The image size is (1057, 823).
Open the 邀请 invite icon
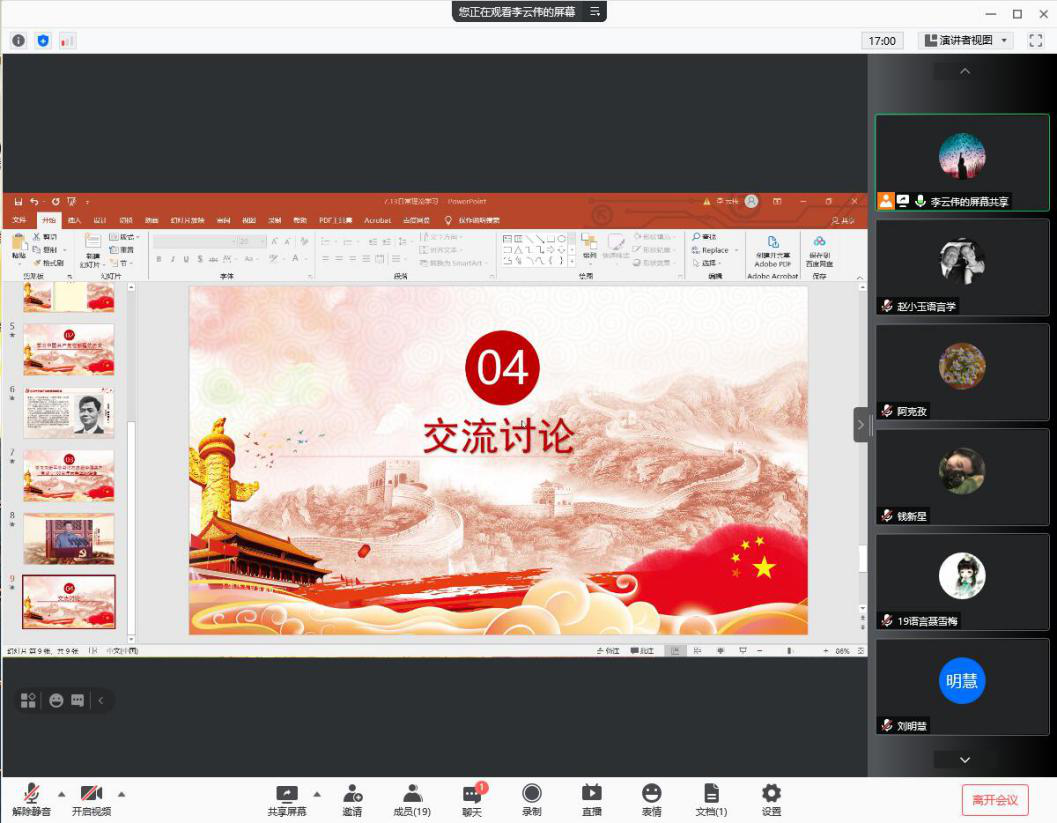coord(353,800)
